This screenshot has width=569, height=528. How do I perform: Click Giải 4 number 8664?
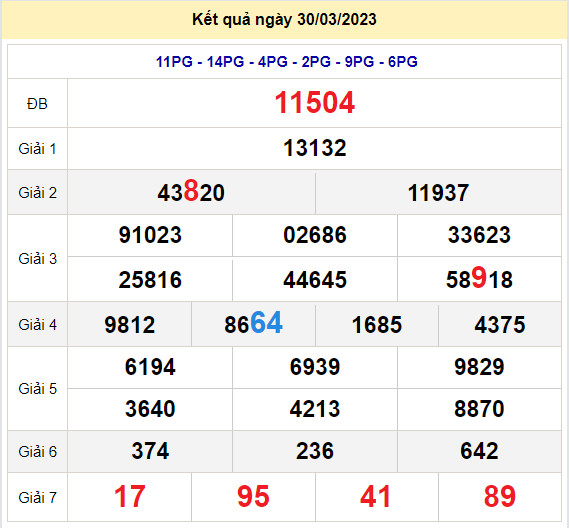pos(253,323)
